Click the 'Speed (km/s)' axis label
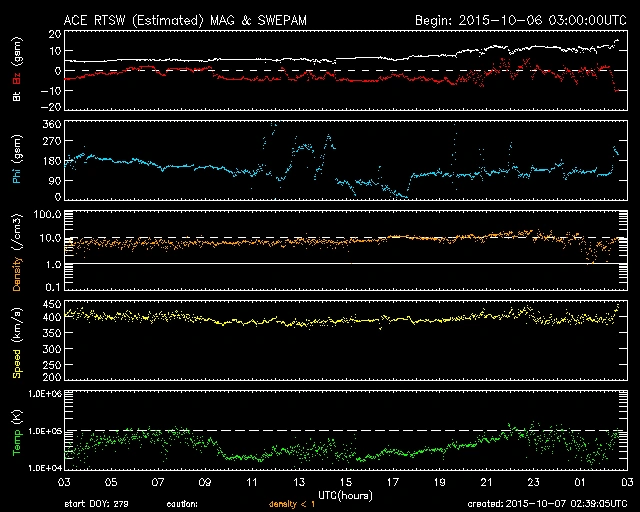 point(17,343)
